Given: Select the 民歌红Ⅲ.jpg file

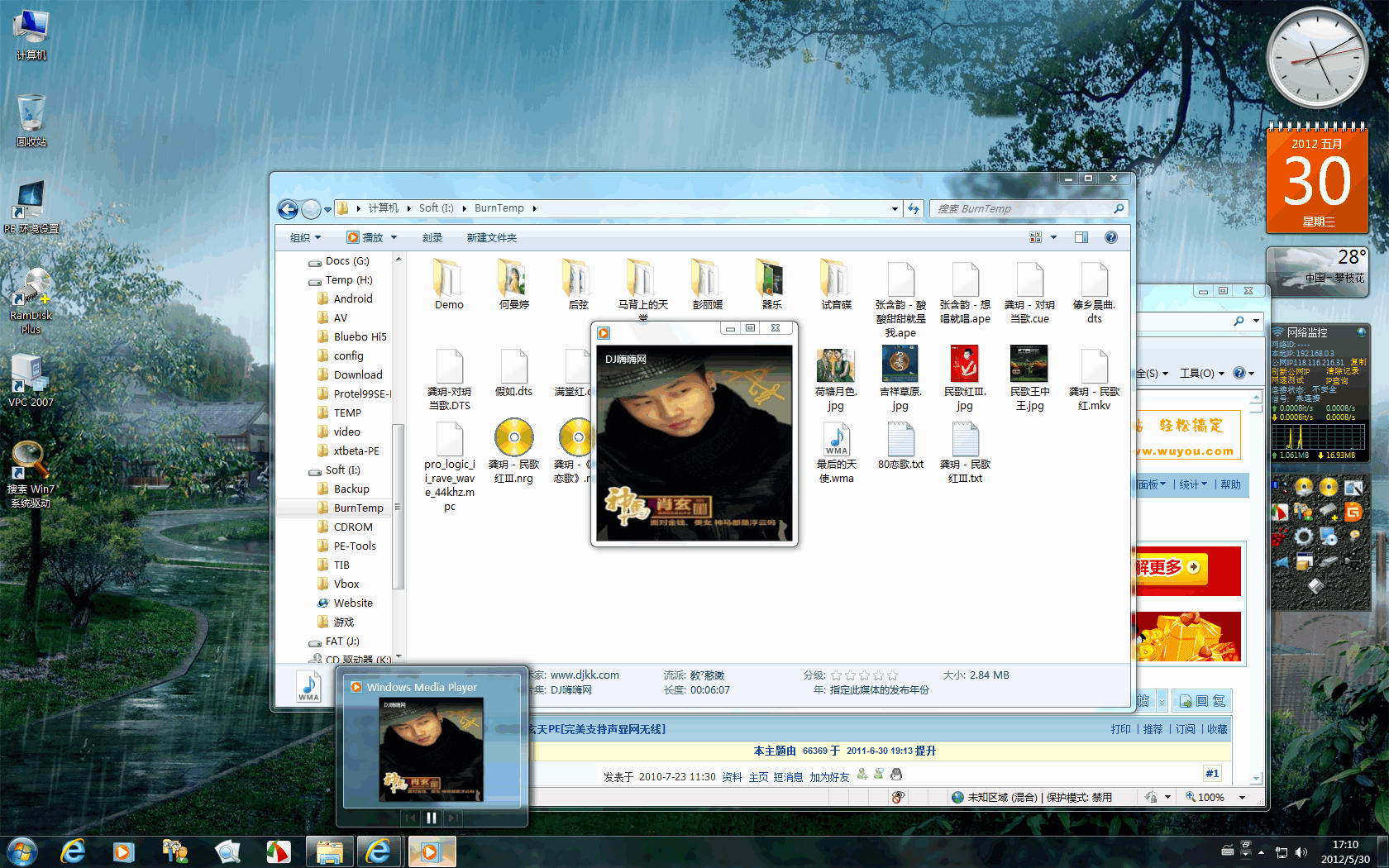Looking at the screenshot, I should click(965, 379).
